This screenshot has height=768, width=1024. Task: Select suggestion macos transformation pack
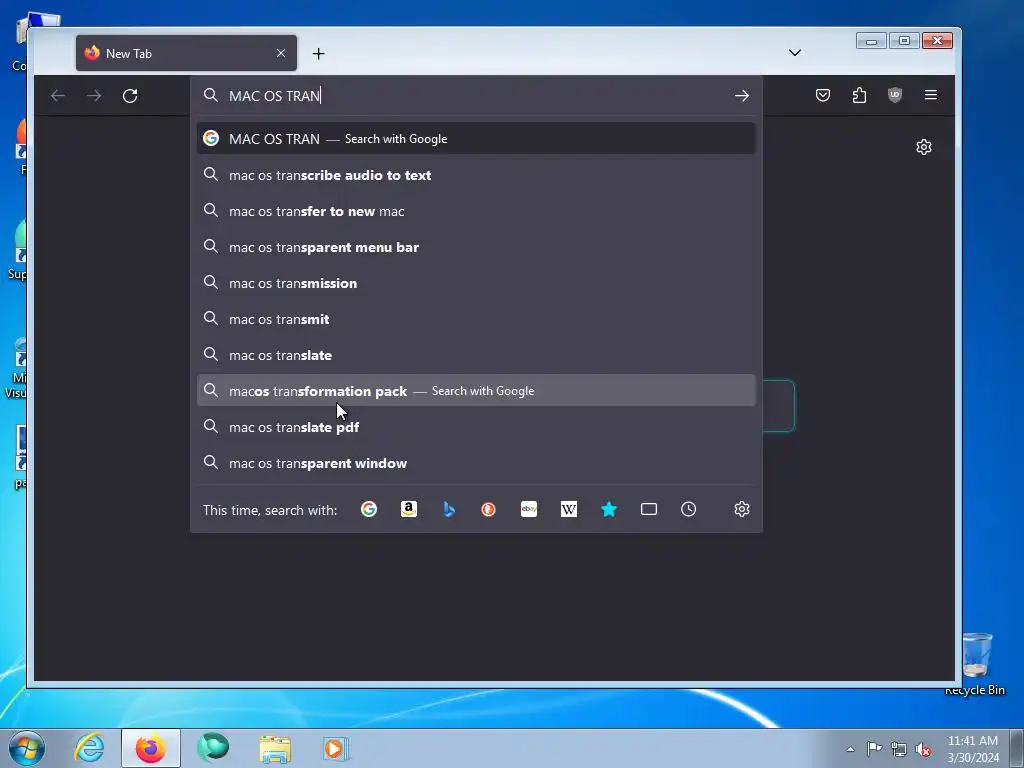coord(476,391)
